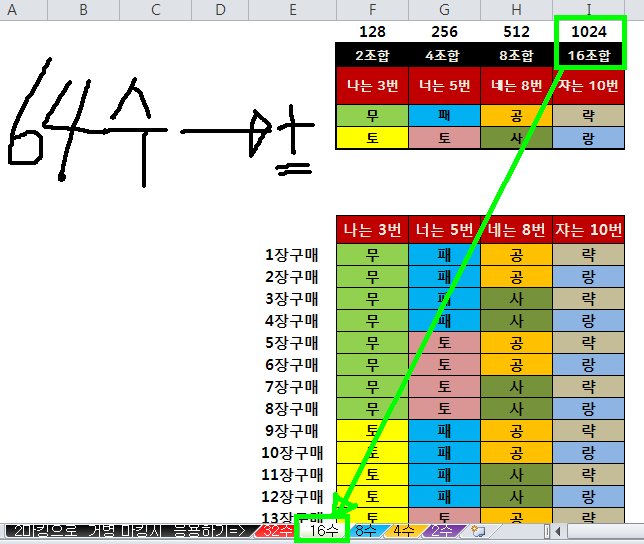This screenshot has height=544, width=644.
Task: Switch to the yellow 4수 sheet tab
Action: click(404, 531)
